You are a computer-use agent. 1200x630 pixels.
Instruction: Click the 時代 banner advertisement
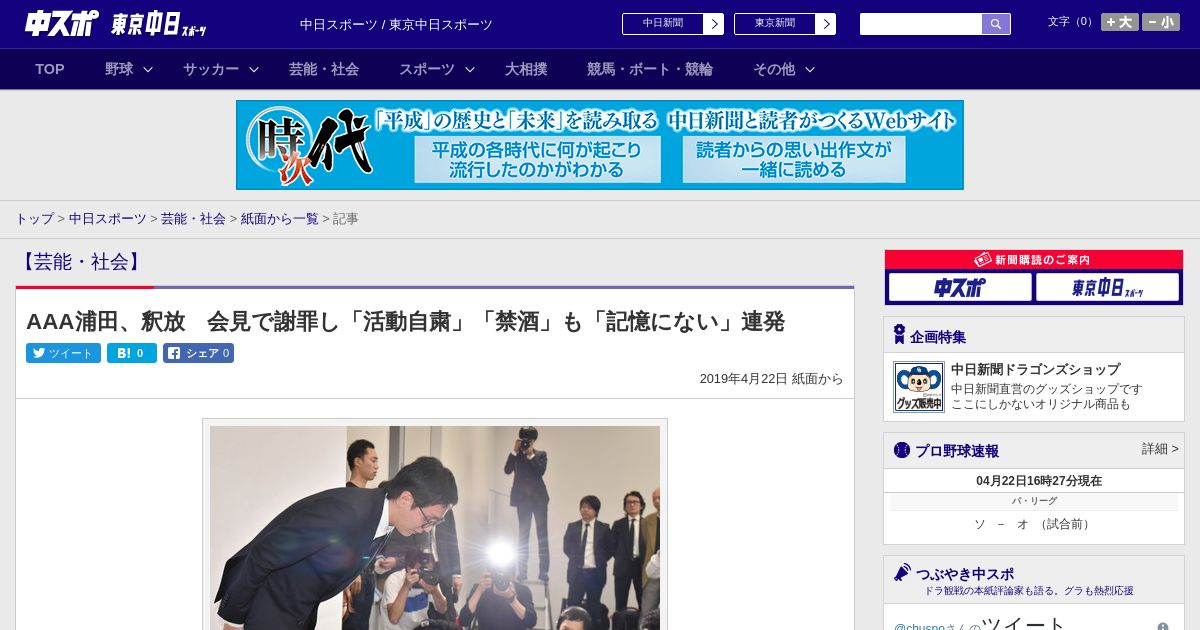click(600, 145)
